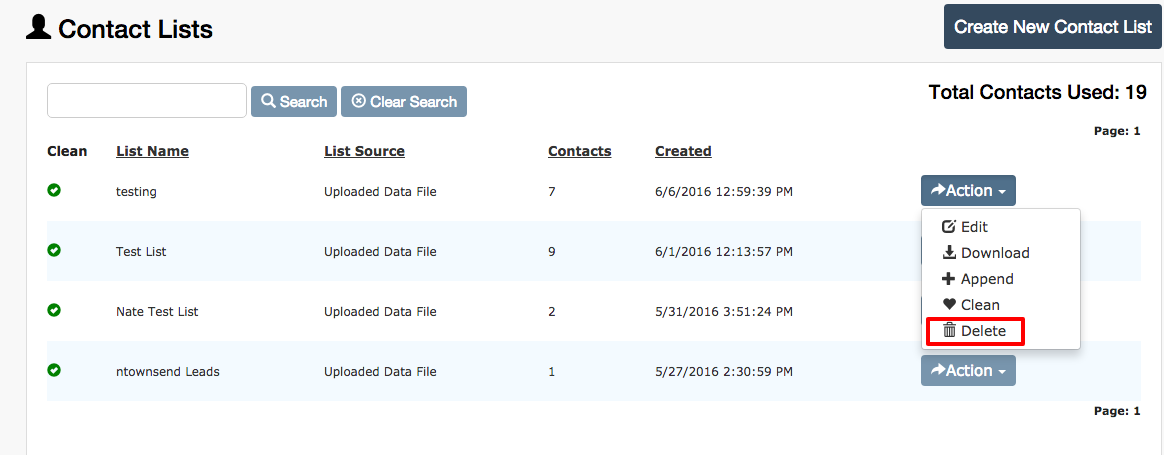Select Delete in the Action menu
The image size is (1164, 455).
coord(975,331)
